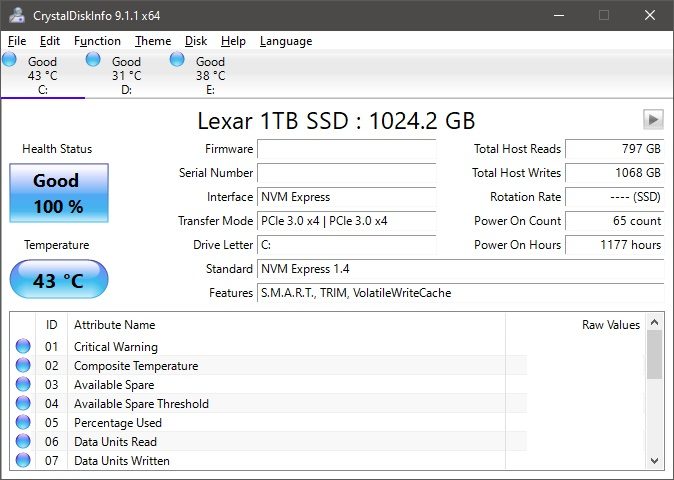Click the status orb for Composite Temperature
This screenshot has height=480, width=674.
coord(23,365)
